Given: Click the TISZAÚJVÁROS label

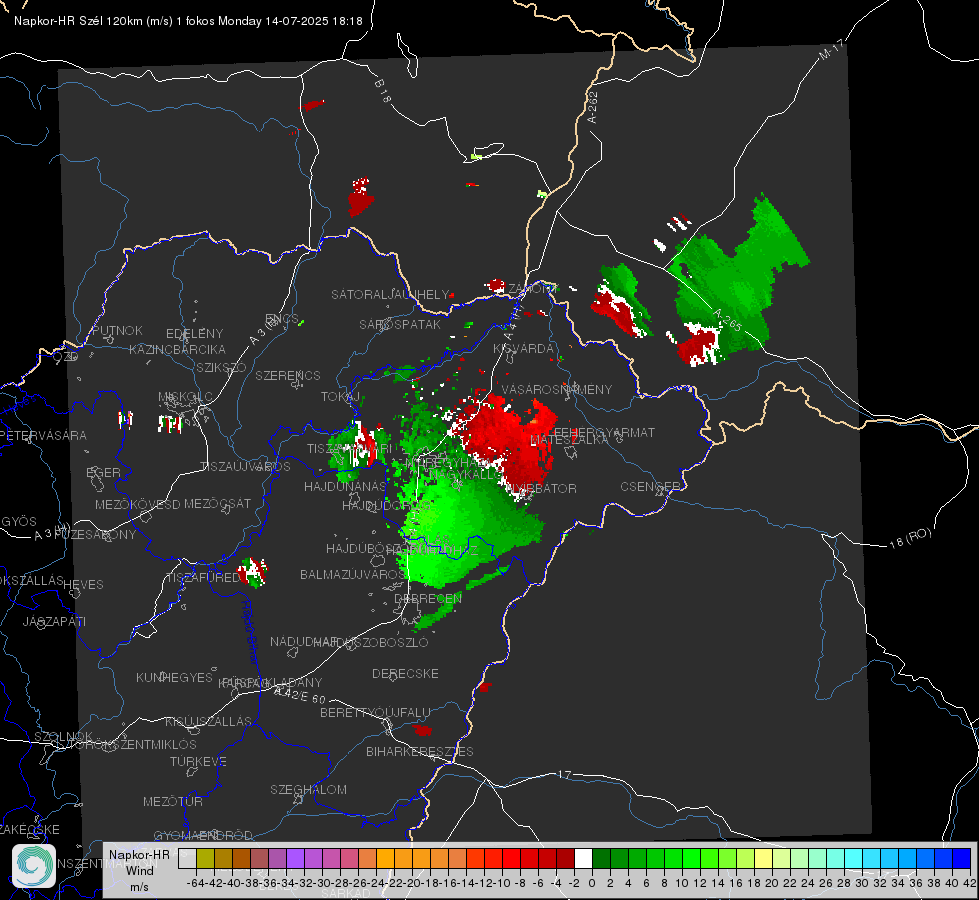Looking at the screenshot, I should (x=245, y=467).
